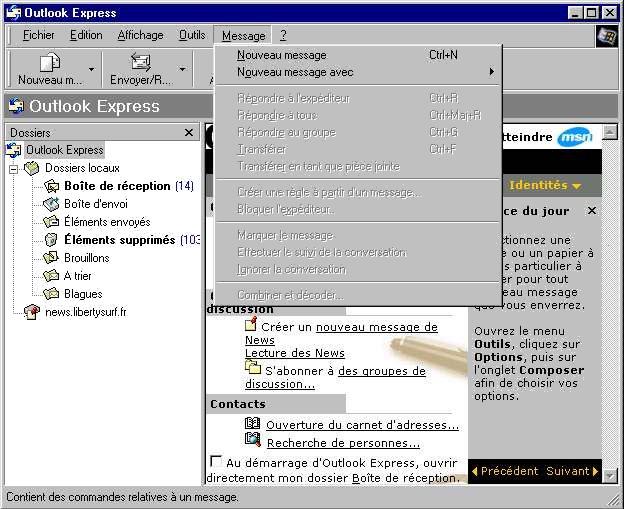
Task: Click the subscribe to newsgroups folder icon
Action: (x=253, y=367)
